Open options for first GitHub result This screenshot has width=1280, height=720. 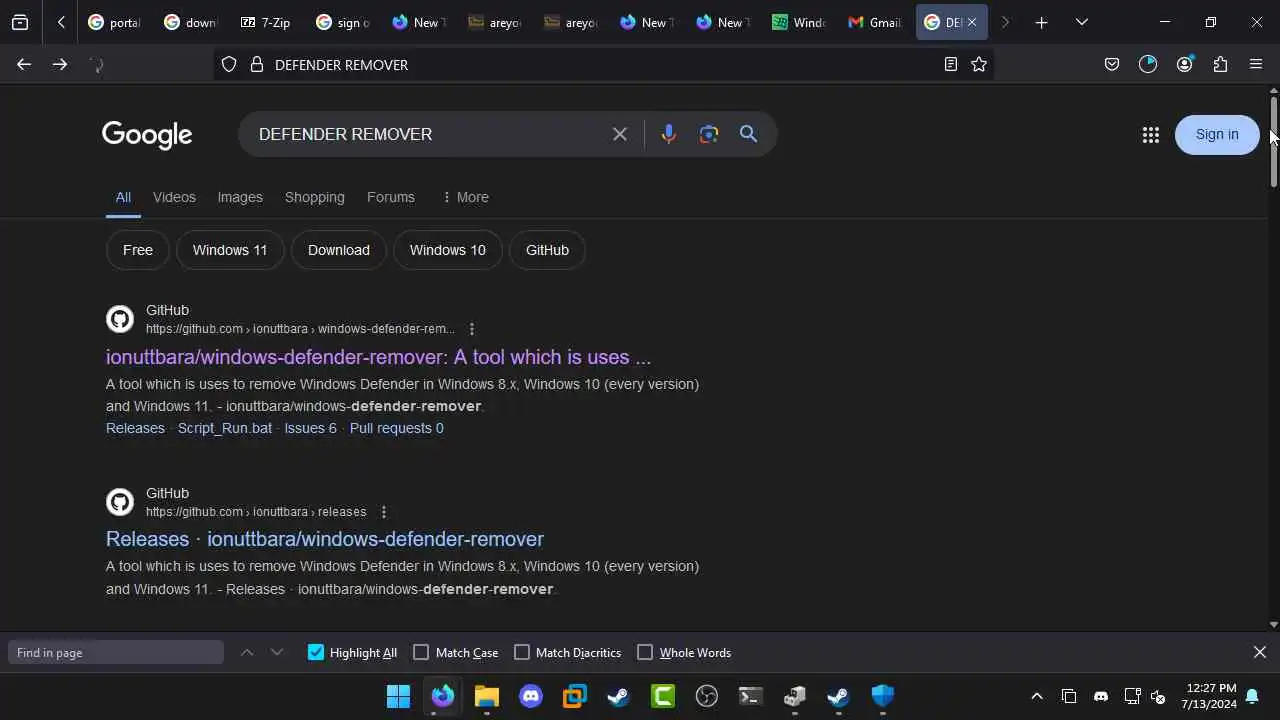(471, 329)
